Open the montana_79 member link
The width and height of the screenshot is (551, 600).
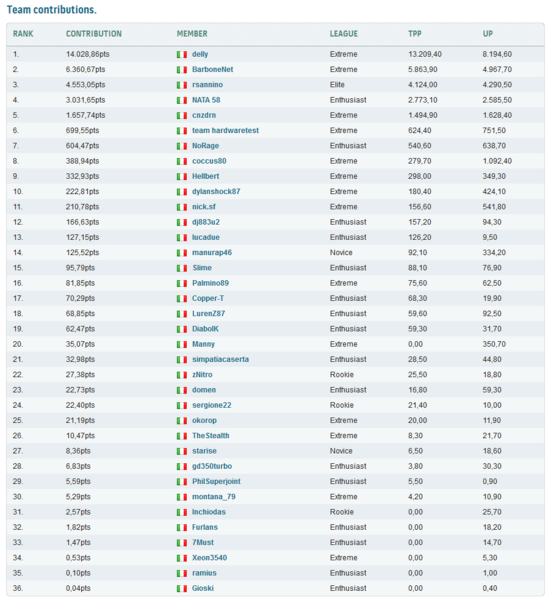coord(214,497)
